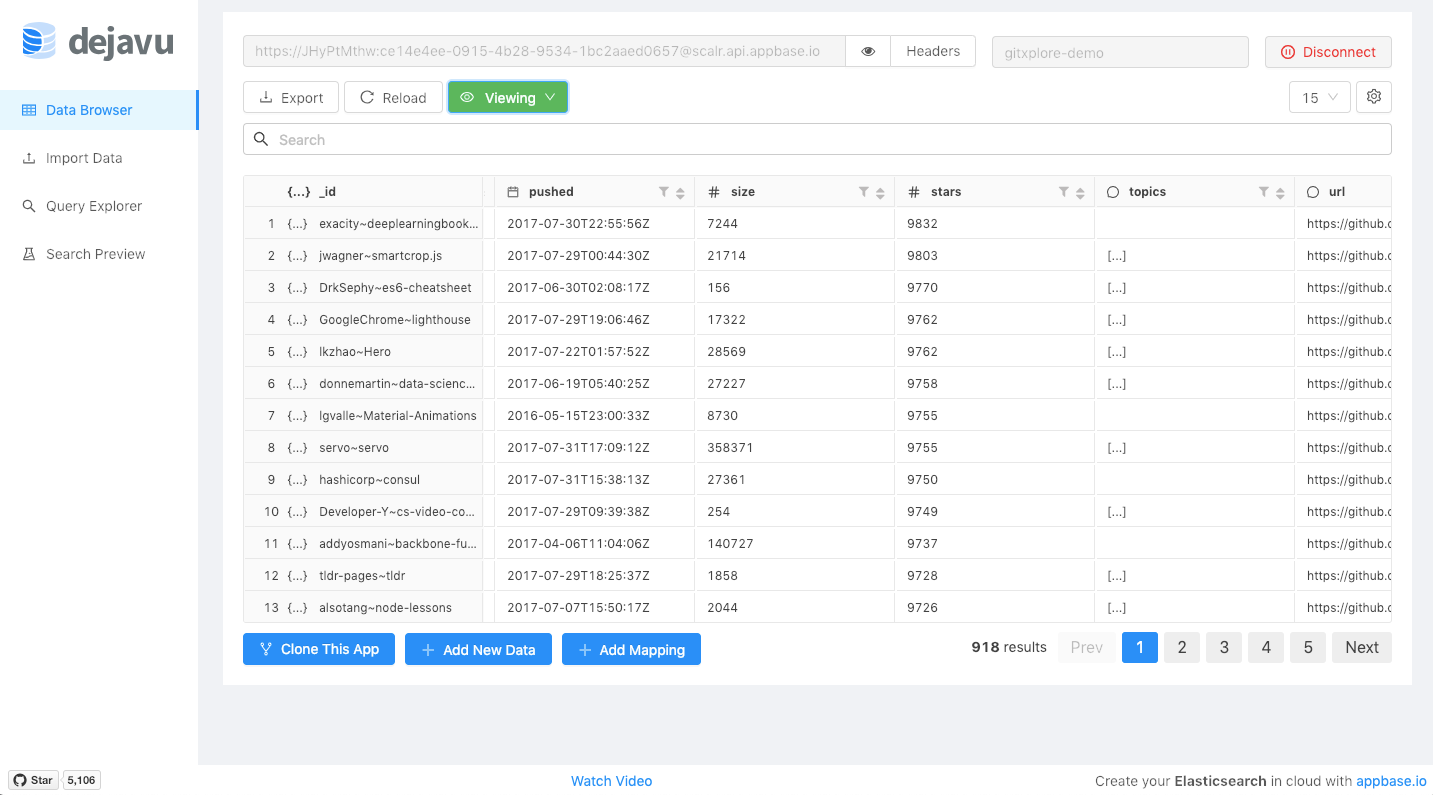
Task: Click the filter icon on pushed column
Action: (x=664, y=192)
